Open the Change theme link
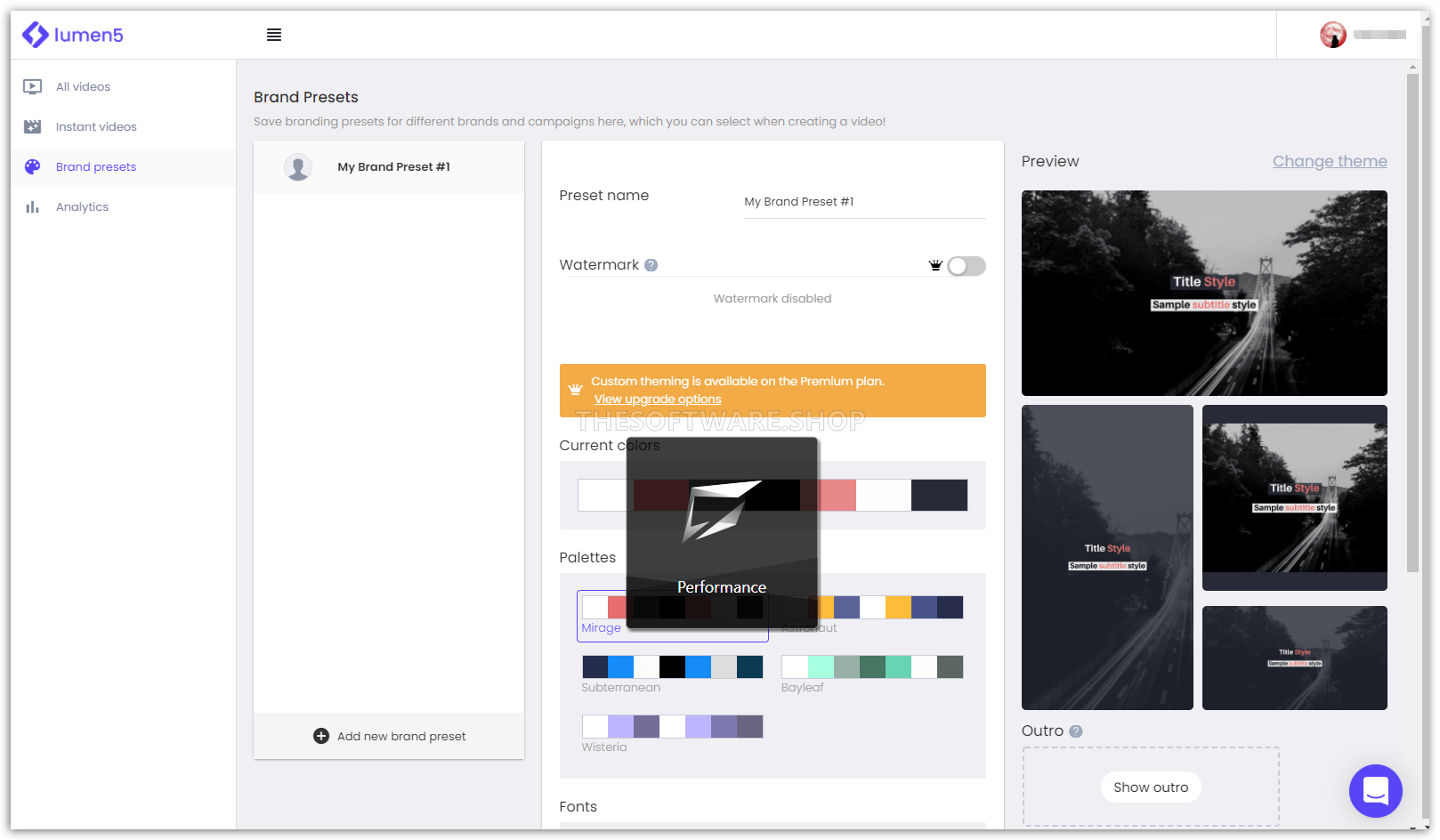The height and width of the screenshot is (840, 1440). (x=1330, y=161)
